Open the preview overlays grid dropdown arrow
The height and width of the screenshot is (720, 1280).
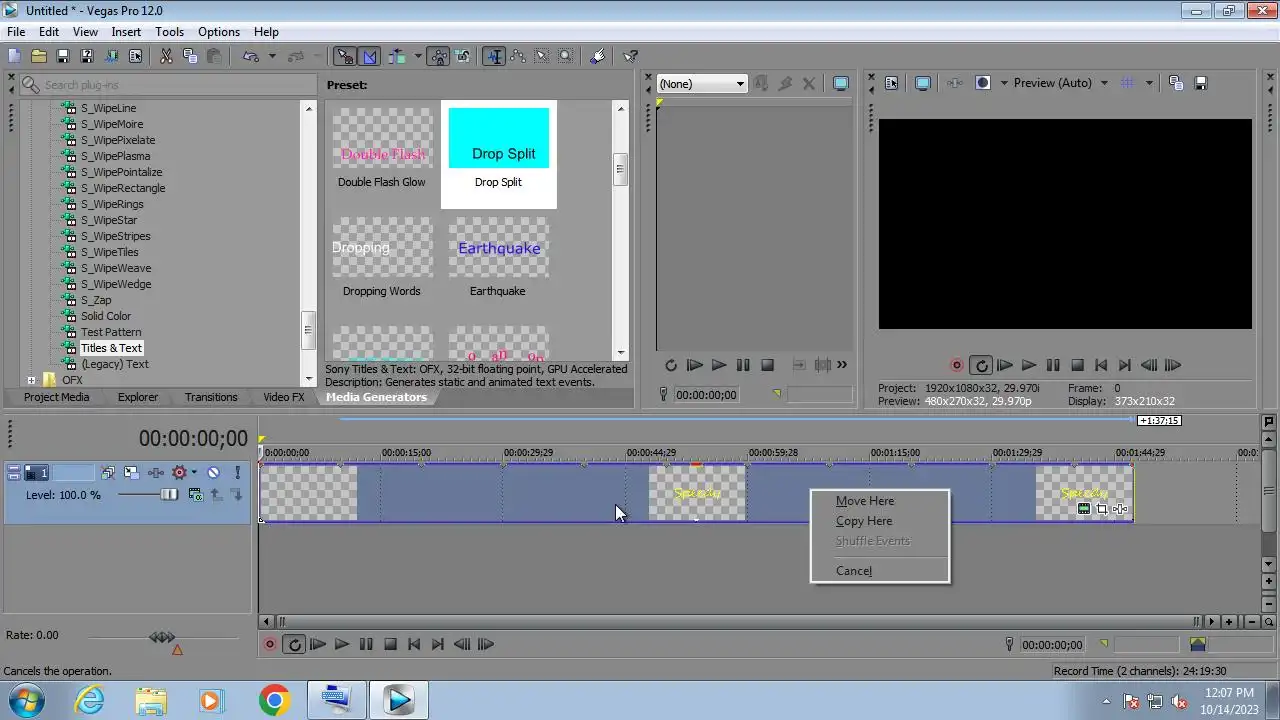1149,83
